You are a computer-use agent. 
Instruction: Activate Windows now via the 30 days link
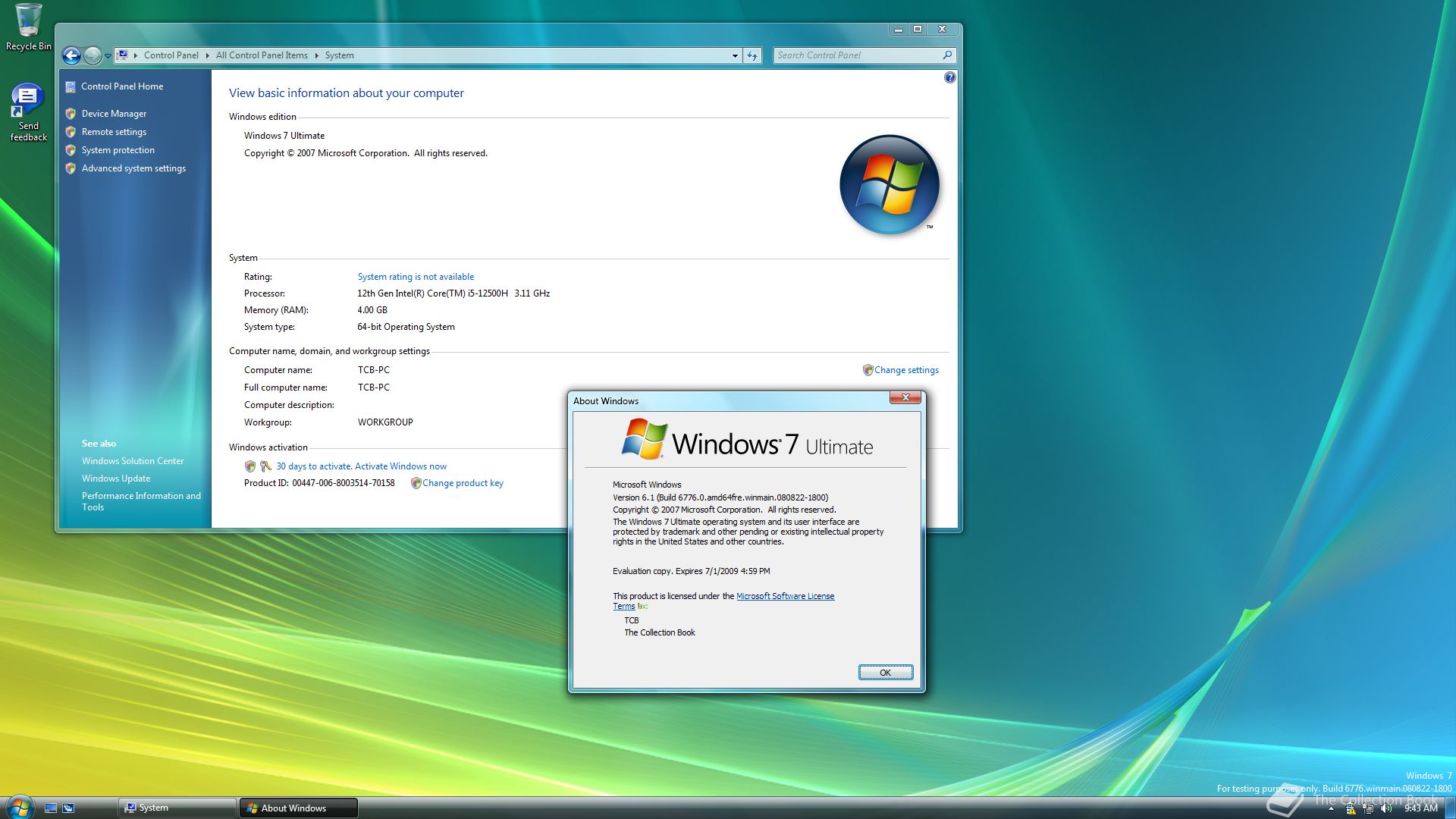click(x=361, y=466)
